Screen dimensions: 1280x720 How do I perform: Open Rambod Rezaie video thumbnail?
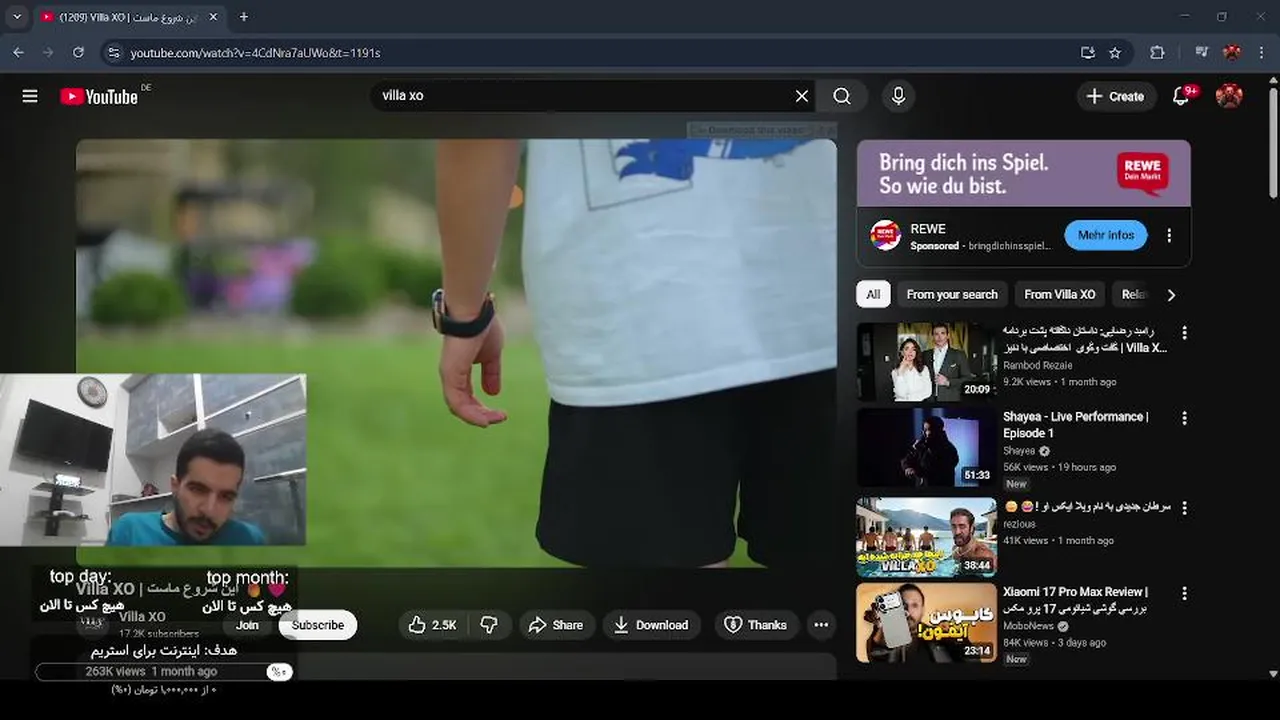click(x=927, y=361)
